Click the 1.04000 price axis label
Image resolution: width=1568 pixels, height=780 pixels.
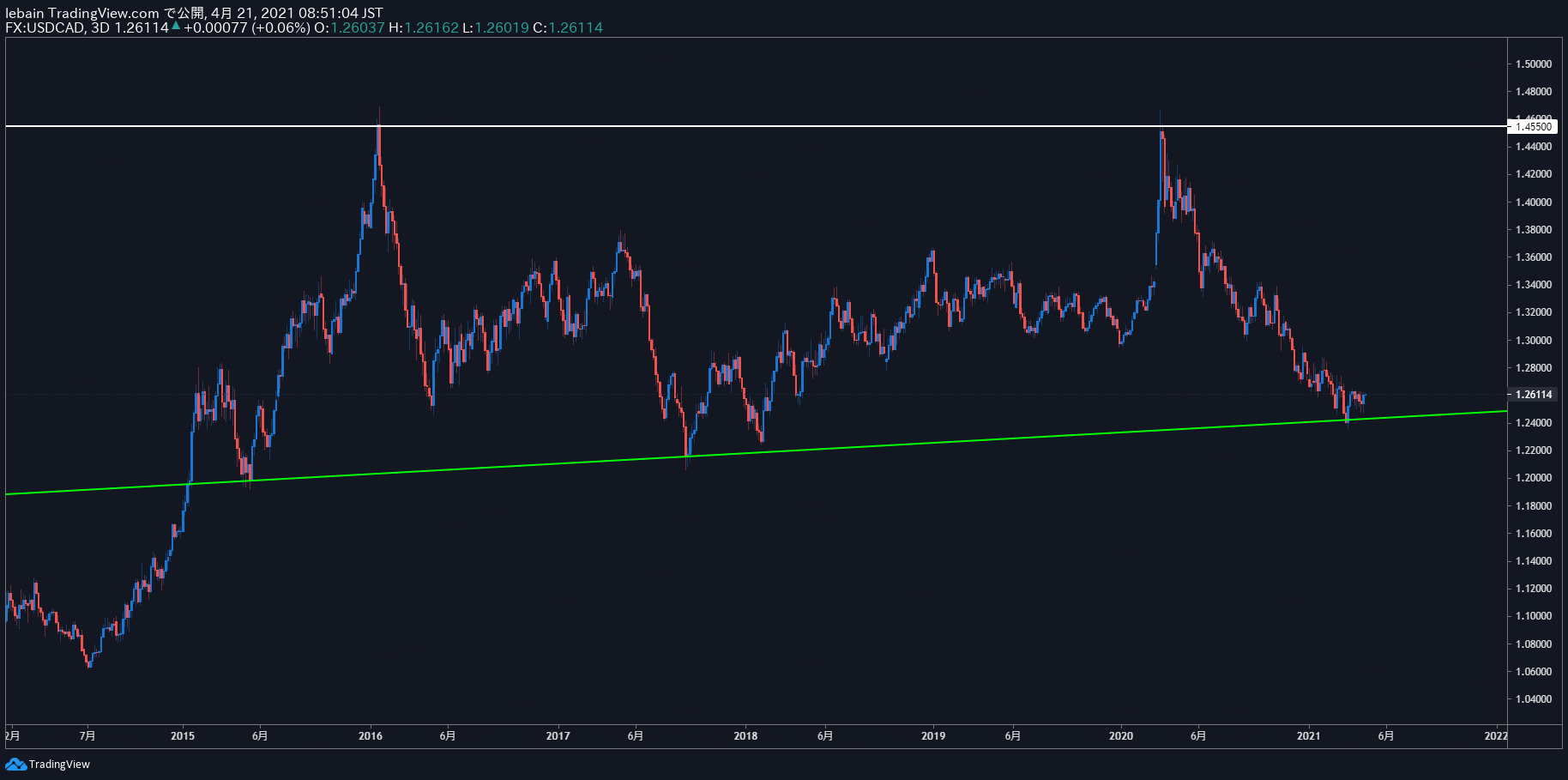(1534, 699)
